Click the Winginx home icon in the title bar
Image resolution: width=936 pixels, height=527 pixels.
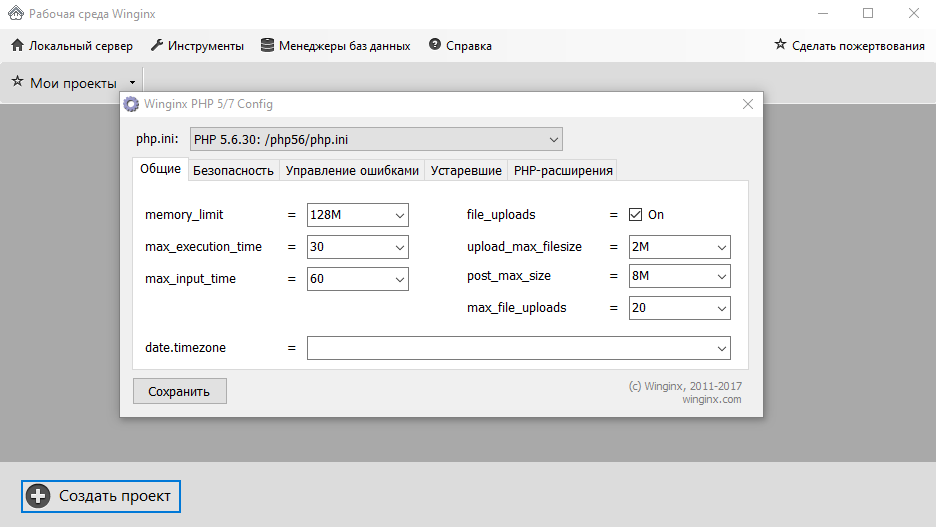pyautogui.click(x=16, y=13)
